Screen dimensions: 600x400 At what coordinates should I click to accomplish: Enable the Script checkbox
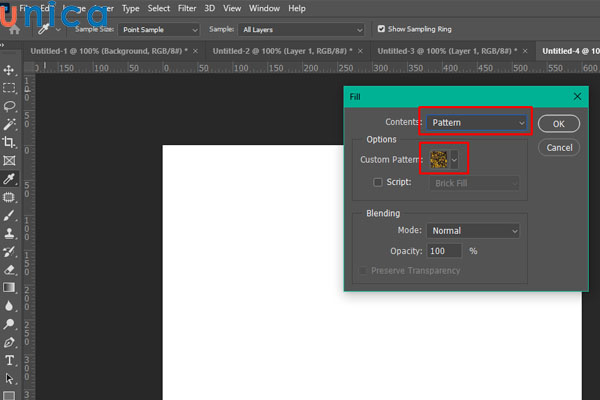pos(378,183)
